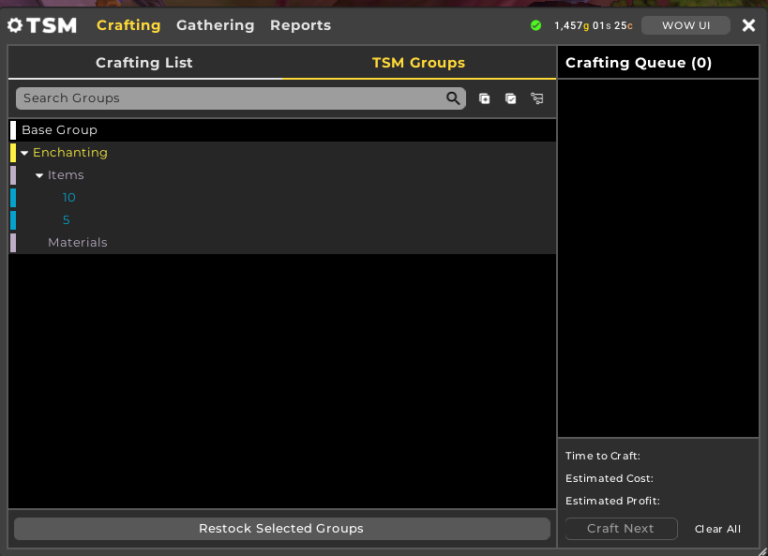This screenshot has height=556, width=768.
Task: Select the group named 5
Action: click(x=282, y=220)
